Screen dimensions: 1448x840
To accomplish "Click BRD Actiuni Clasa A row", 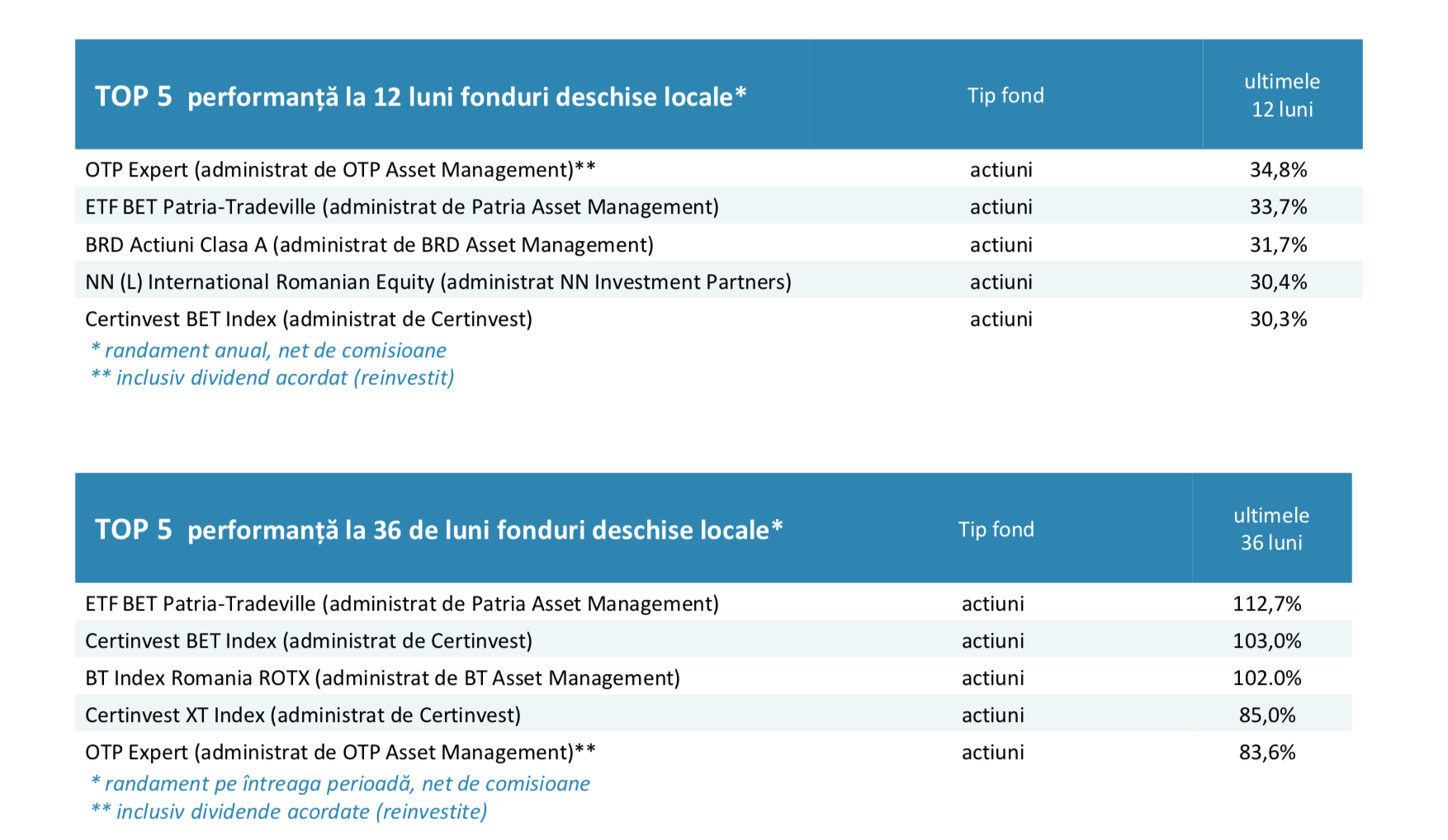I will pyautogui.click(x=718, y=244).
